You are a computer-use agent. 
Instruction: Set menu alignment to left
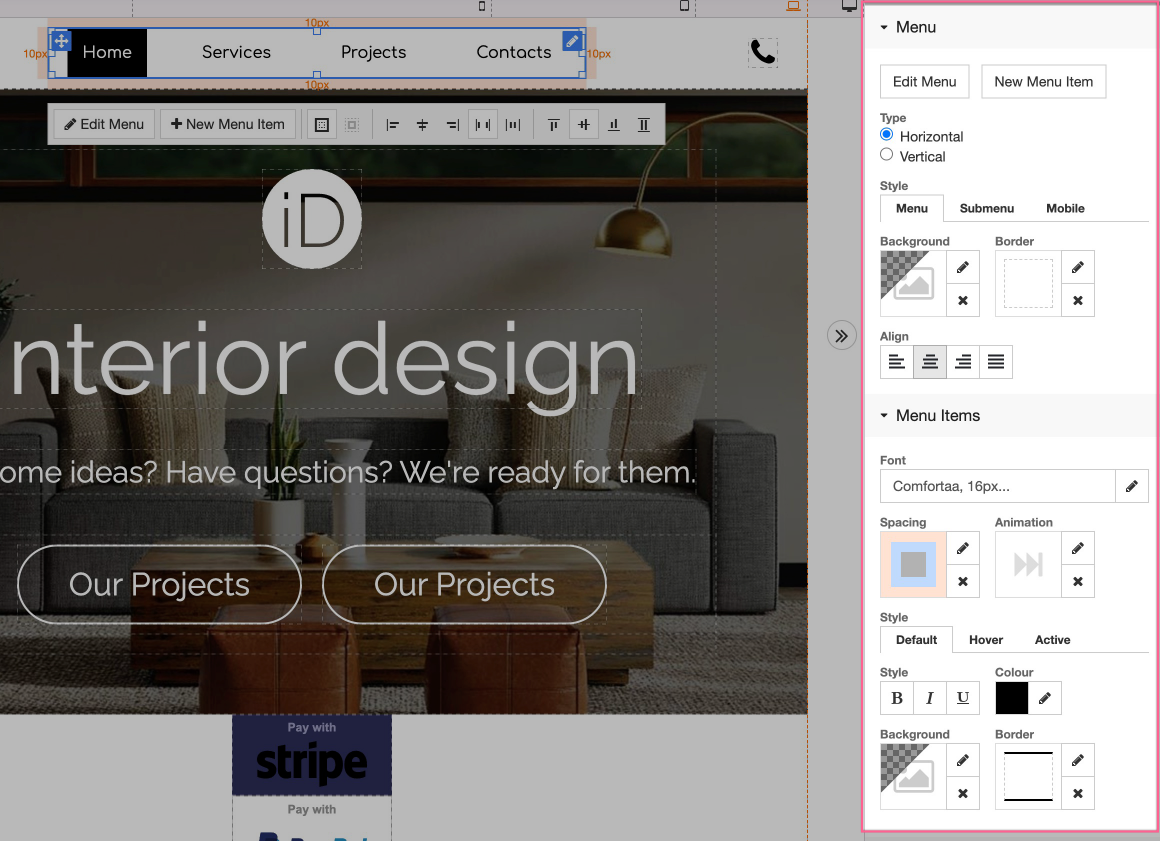[x=897, y=362]
